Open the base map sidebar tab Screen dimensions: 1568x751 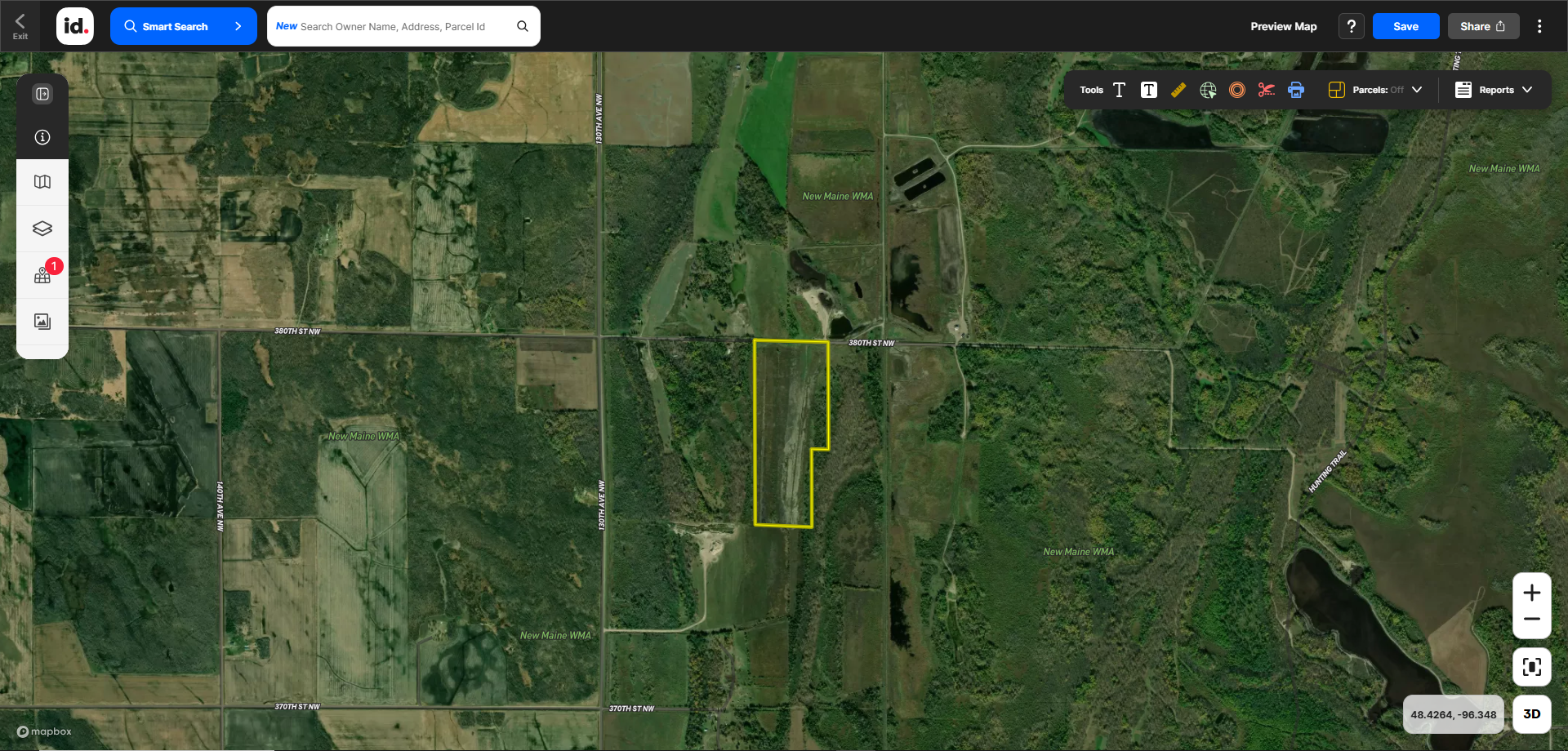(42, 182)
